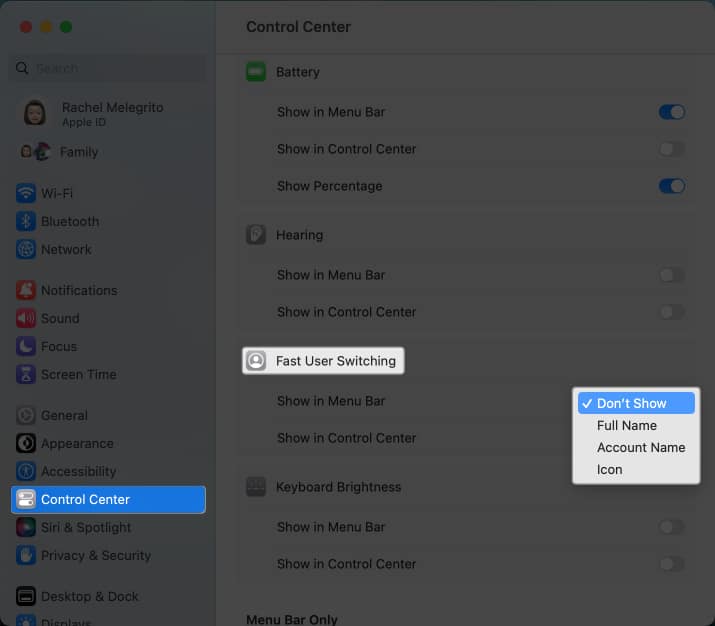
Task: Click the Desktop & Dock icon
Action: click(26, 596)
